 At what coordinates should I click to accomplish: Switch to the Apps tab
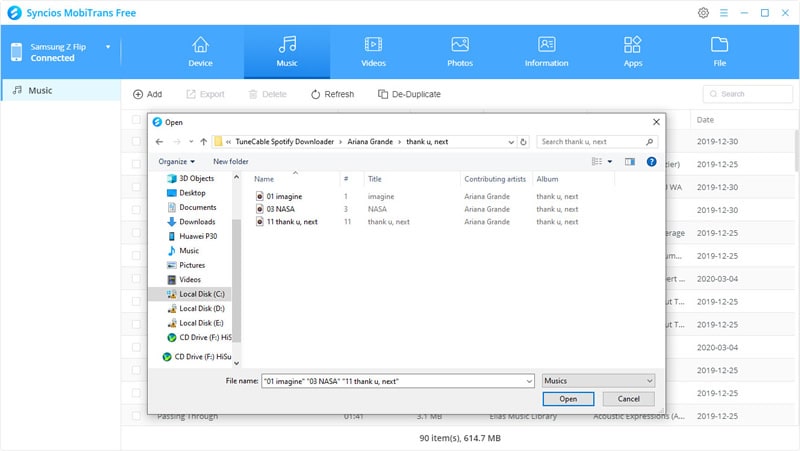click(x=633, y=52)
